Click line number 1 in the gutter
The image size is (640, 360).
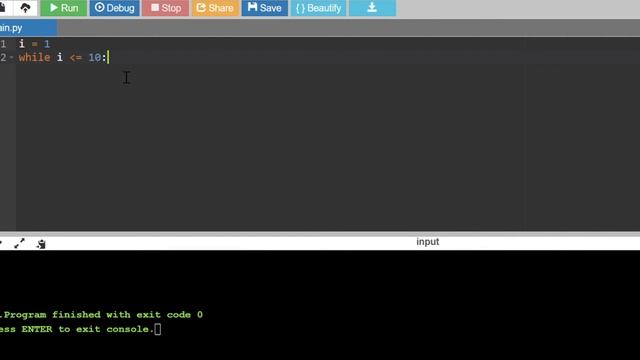[3, 44]
